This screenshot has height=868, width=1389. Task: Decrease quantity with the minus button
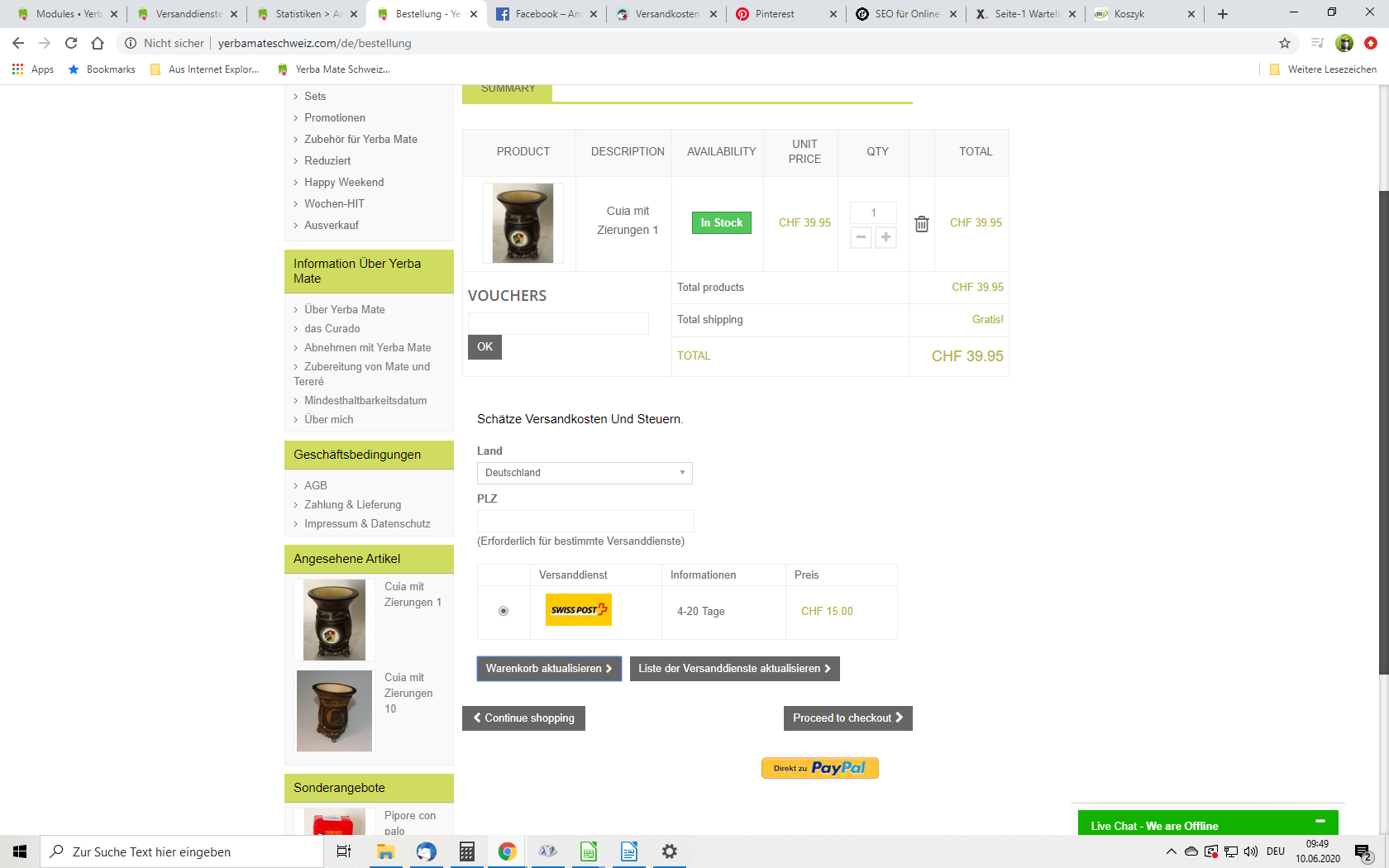click(862, 237)
